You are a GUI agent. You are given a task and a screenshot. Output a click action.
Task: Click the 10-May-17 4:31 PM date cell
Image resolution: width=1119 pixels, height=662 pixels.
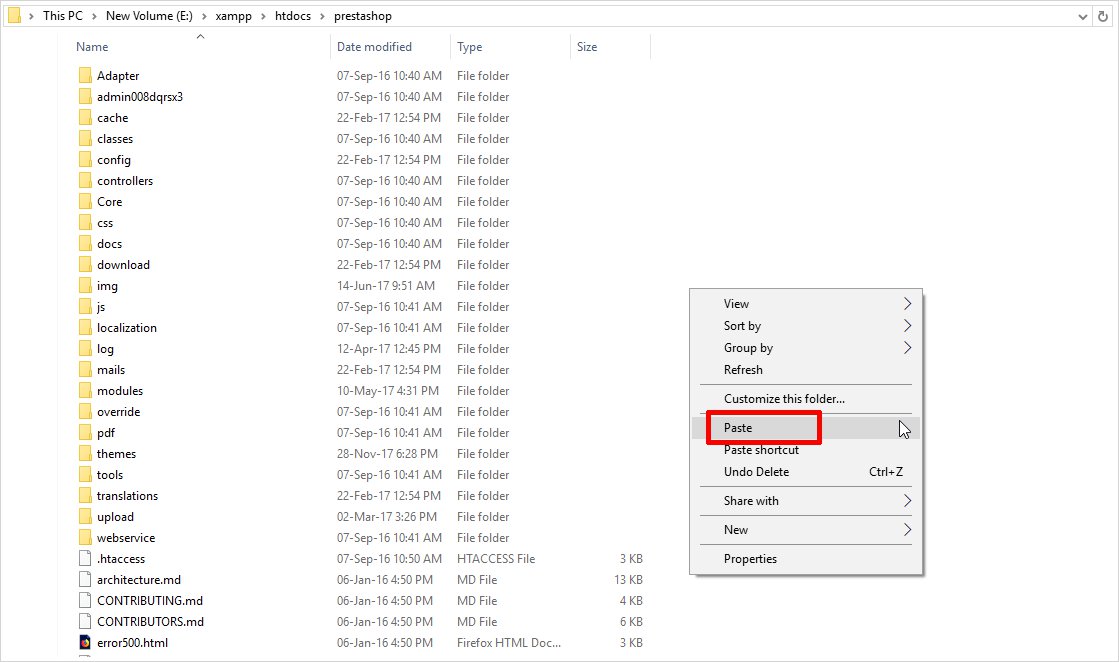tap(388, 391)
